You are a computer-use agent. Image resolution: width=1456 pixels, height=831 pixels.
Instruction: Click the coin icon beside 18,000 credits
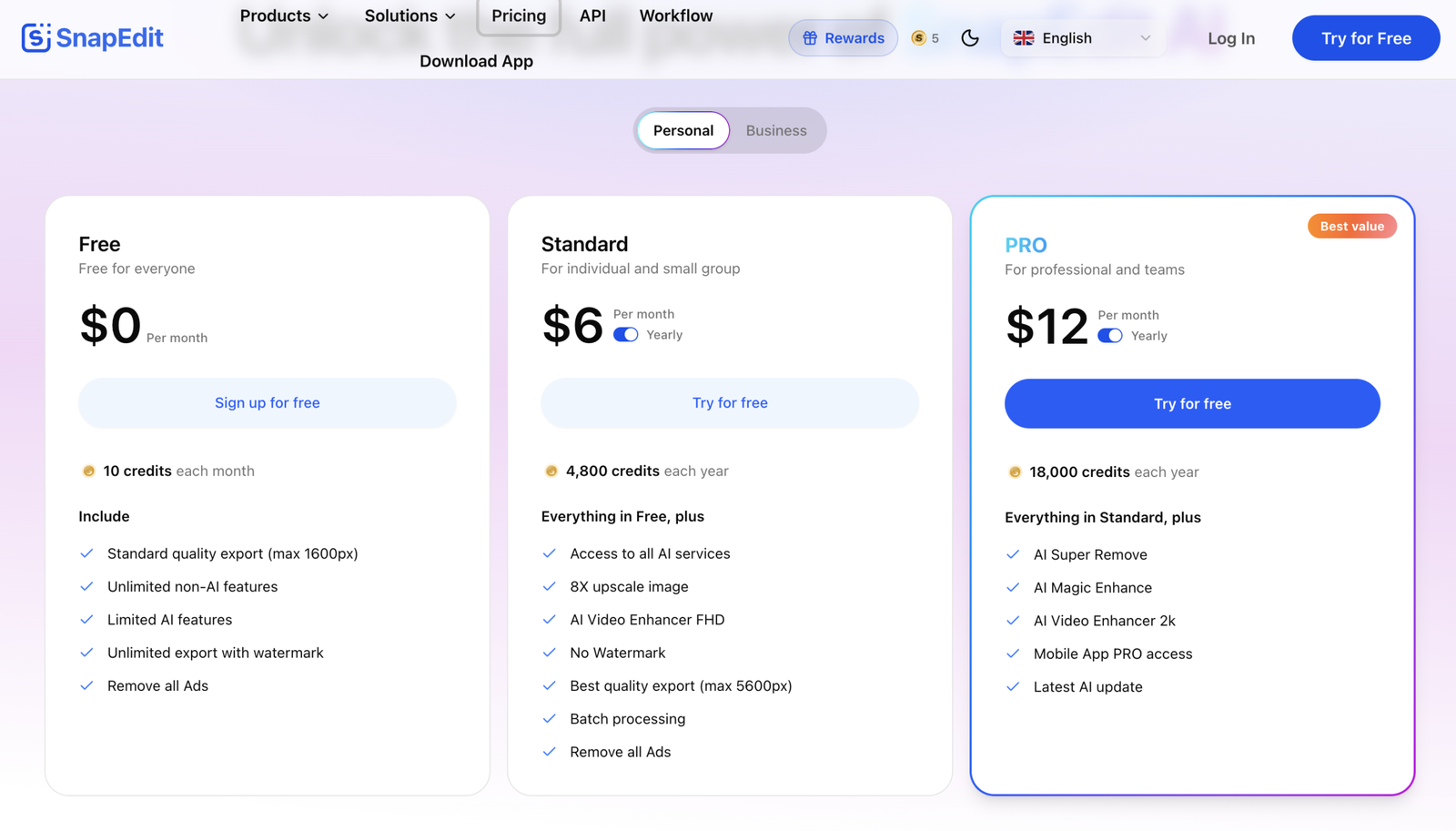click(x=1015, y=472)
